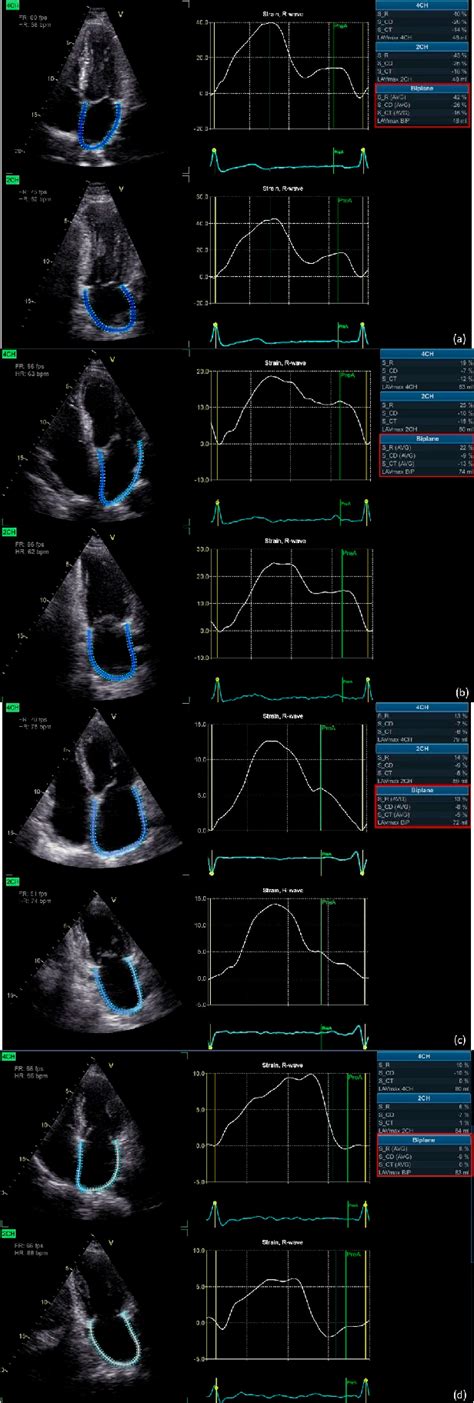Click the PreA marker on panel (b) bottom strain curve
The image size is (474, 1403).
[348, 553]
